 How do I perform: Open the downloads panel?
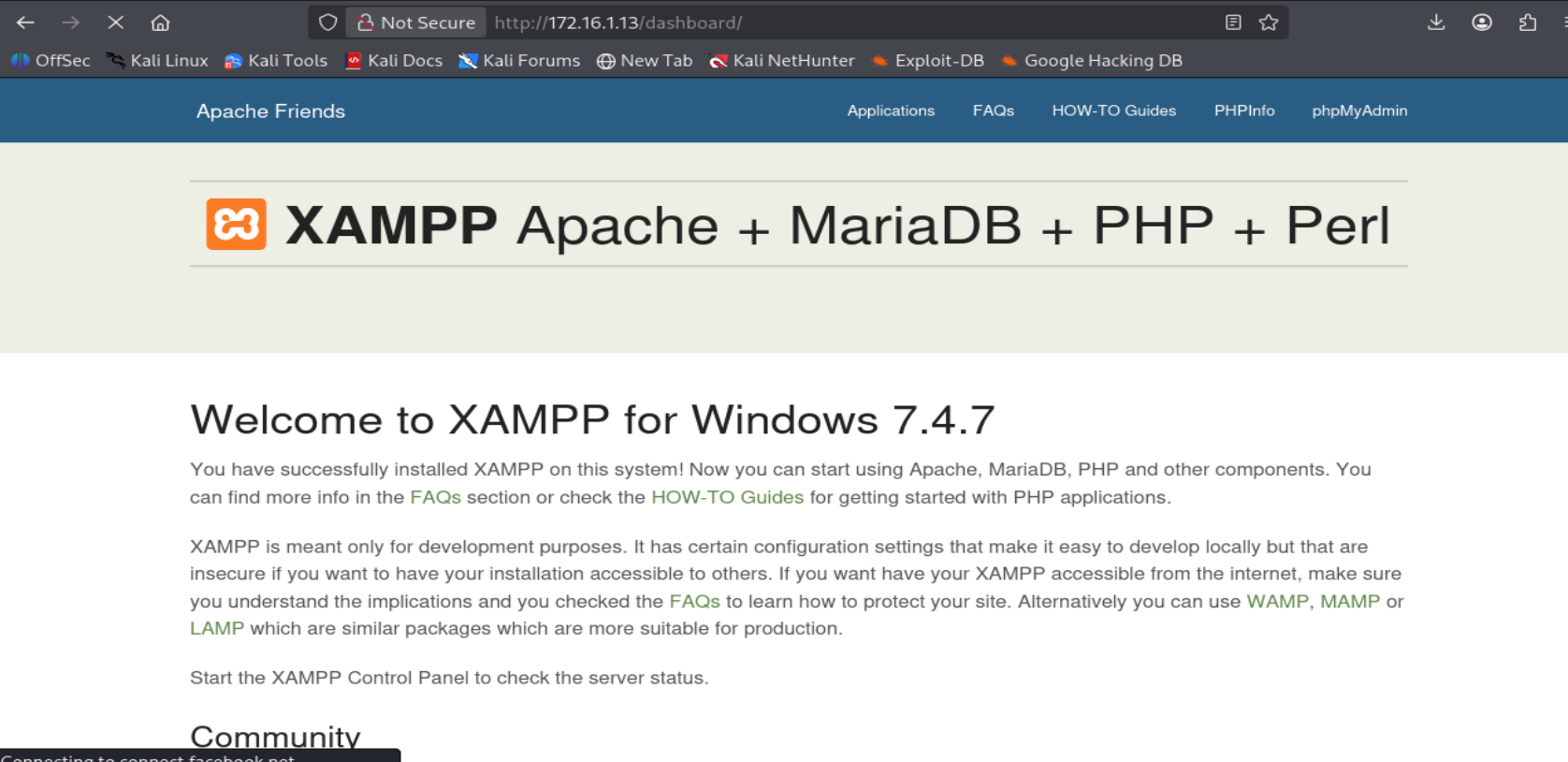tap(1436, 22)
